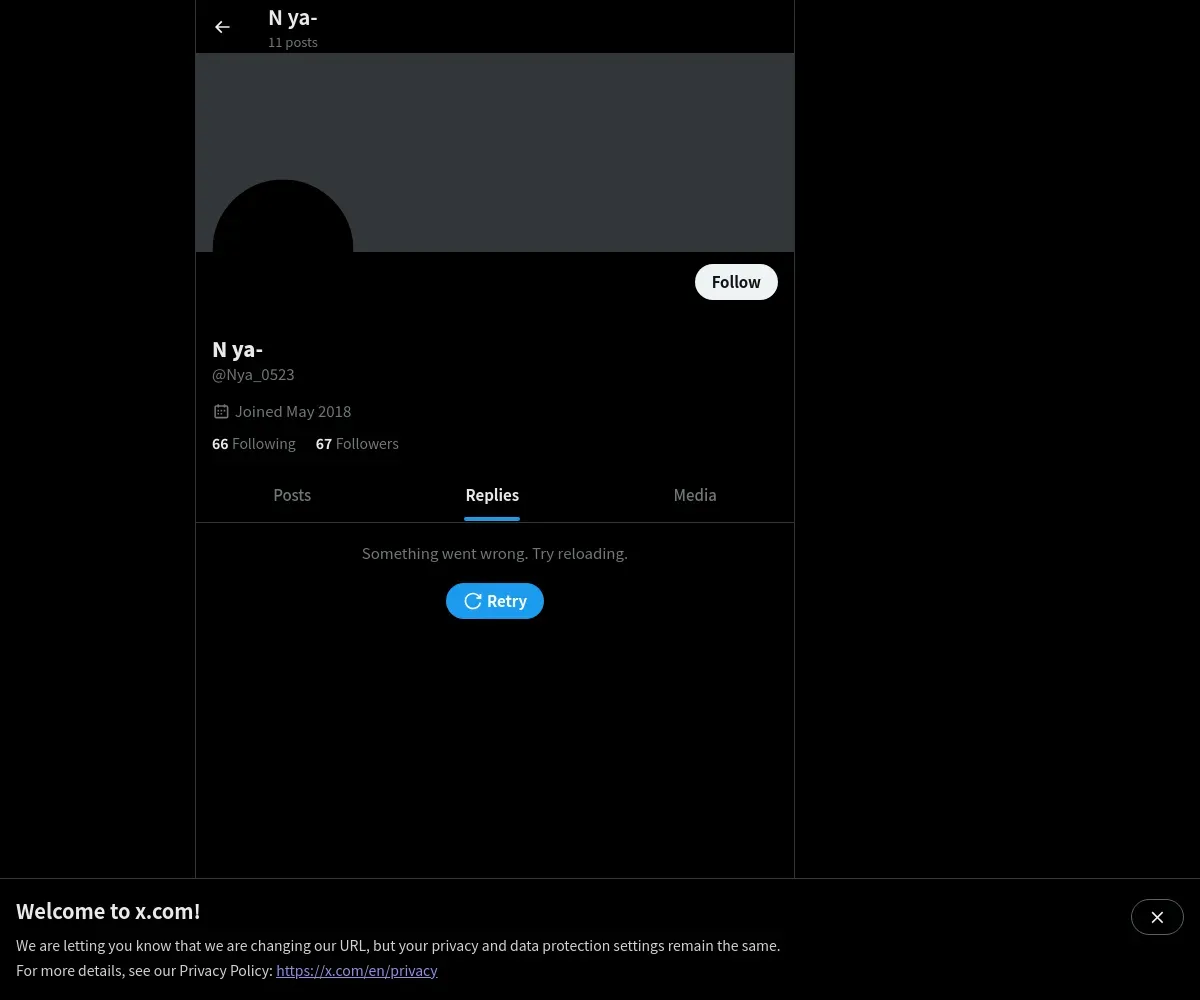The height and width of the screenshot is (1000, 1200).
Task: Retry loading the replies
Action: coord(495,601)
